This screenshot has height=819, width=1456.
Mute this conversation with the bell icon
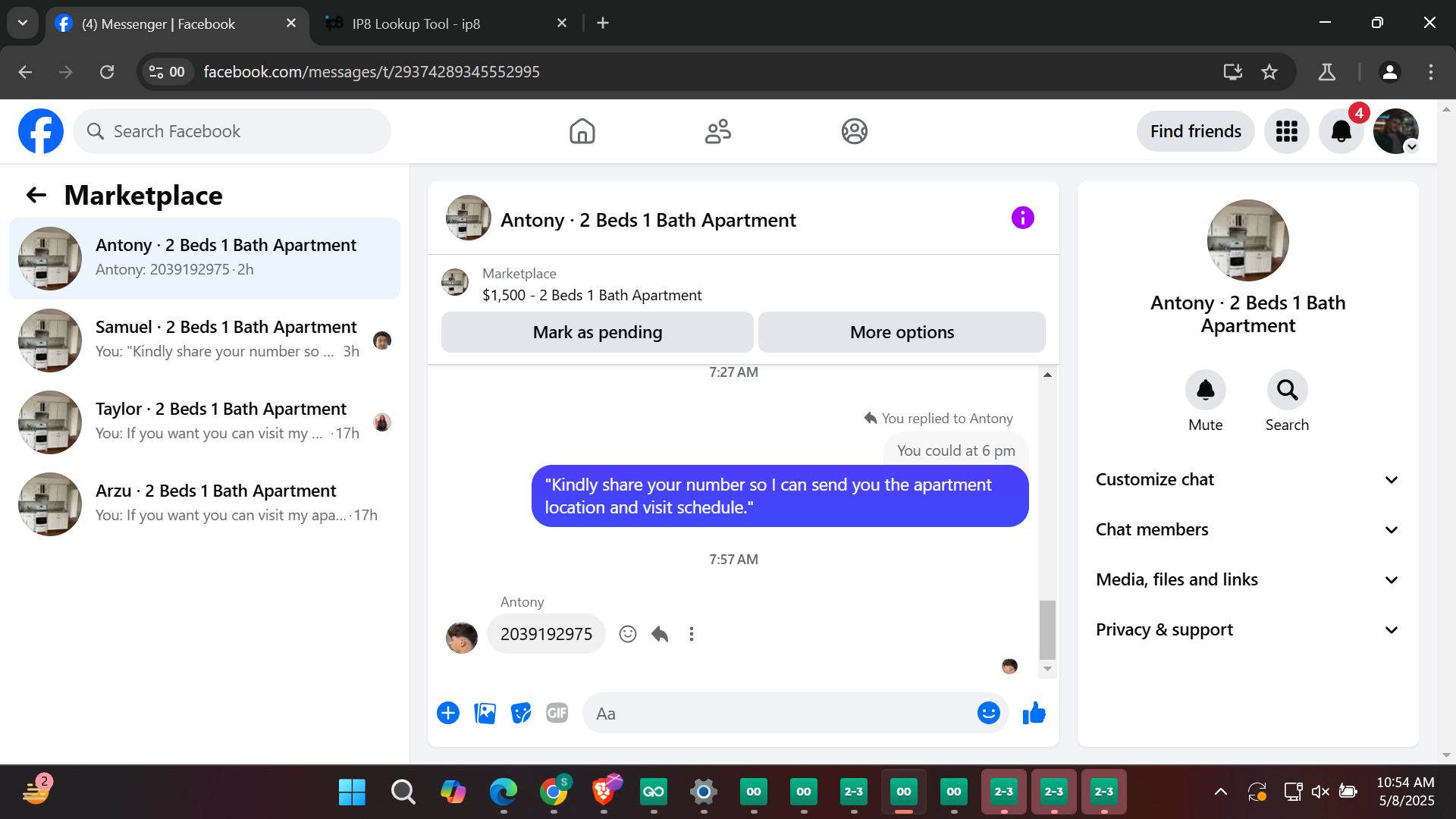tap(1205, 390)
